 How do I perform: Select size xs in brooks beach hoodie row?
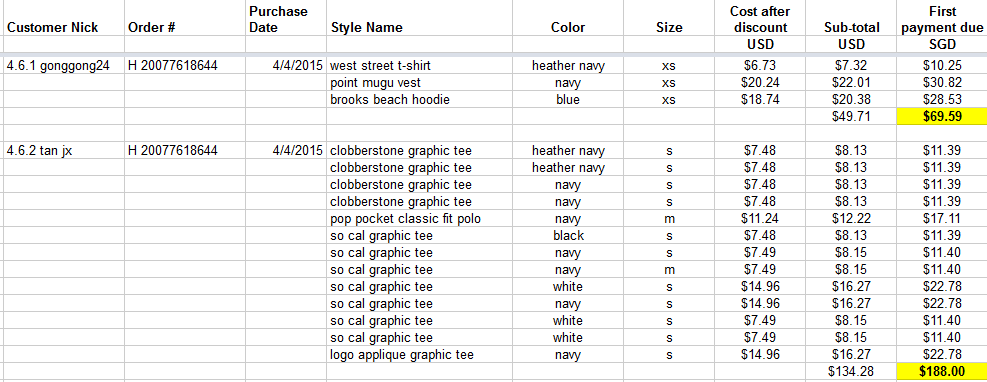point(668,99)
